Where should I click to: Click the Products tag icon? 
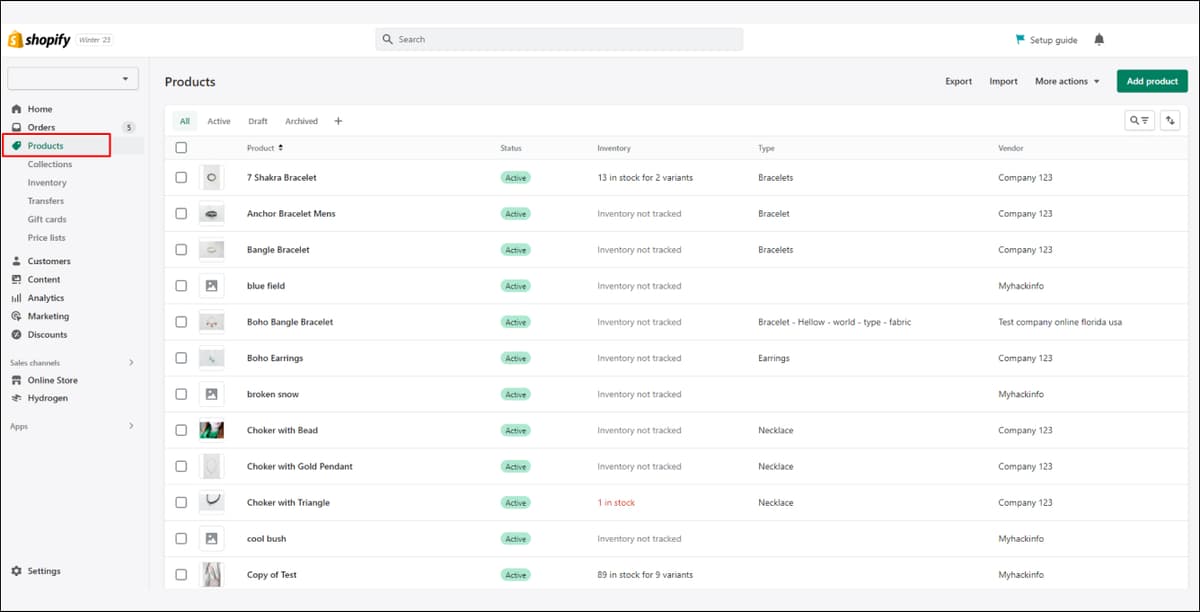coord(16,146)
